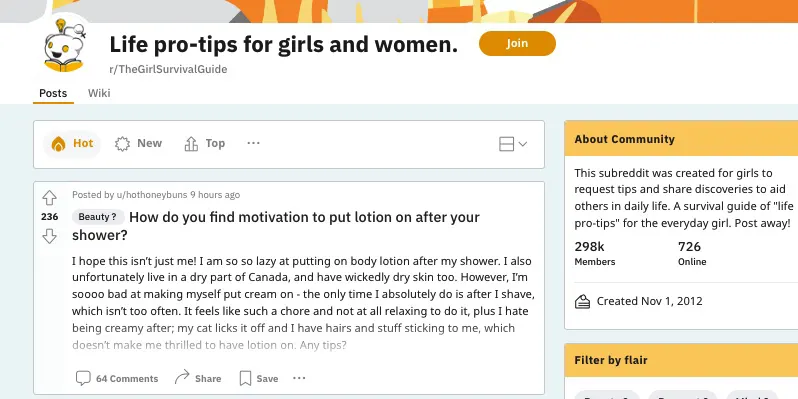Click the Share arrow icon
This screenshot has width=798, height=399.
182,378
